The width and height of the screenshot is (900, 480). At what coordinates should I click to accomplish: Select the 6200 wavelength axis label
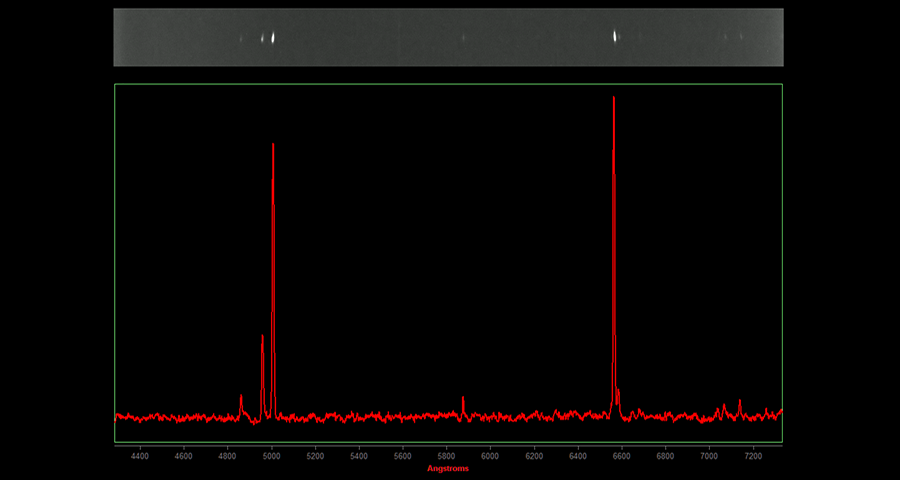(534, 456)
